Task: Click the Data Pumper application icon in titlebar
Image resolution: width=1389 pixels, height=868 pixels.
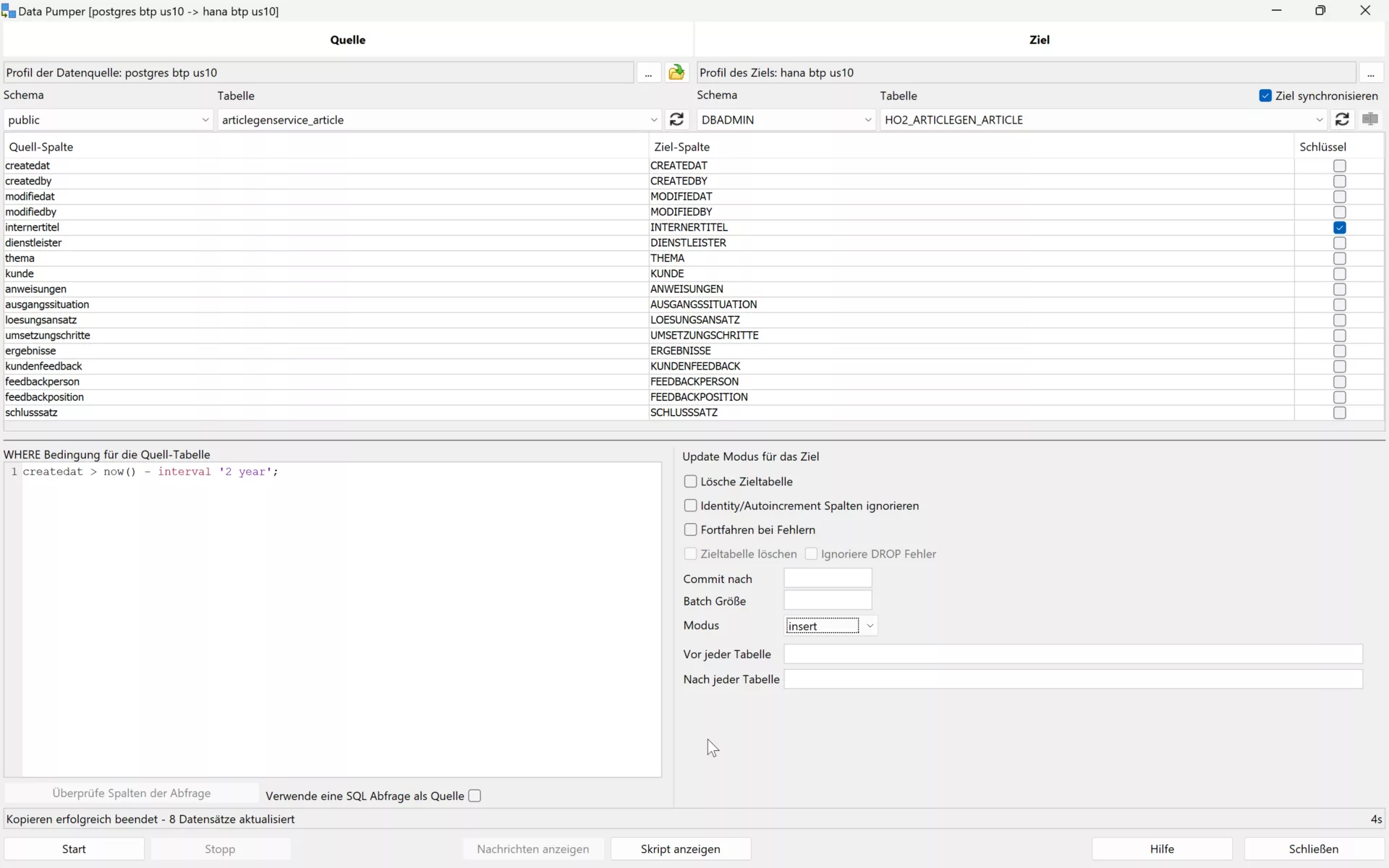Action: click(9, 11)
